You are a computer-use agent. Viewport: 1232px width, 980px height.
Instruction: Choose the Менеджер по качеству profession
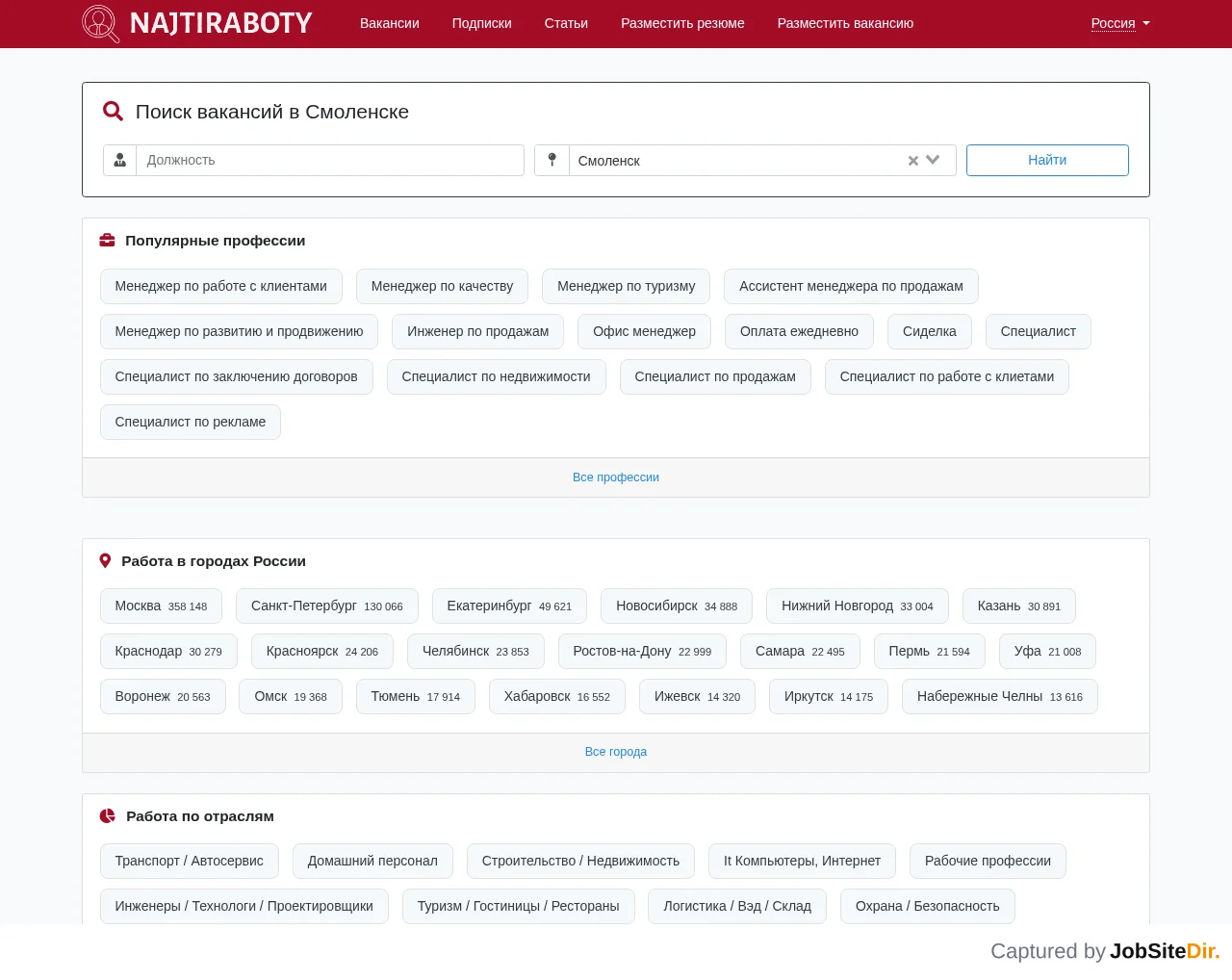[442, 286]
